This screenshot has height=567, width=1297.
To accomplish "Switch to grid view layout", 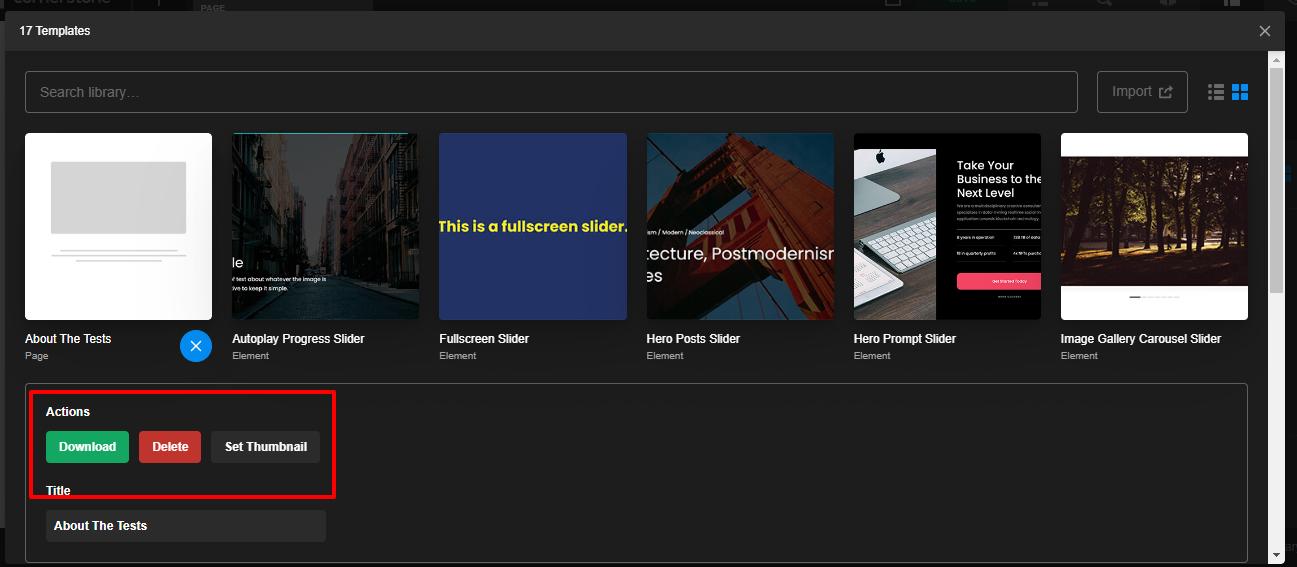I will [1240, 92].
